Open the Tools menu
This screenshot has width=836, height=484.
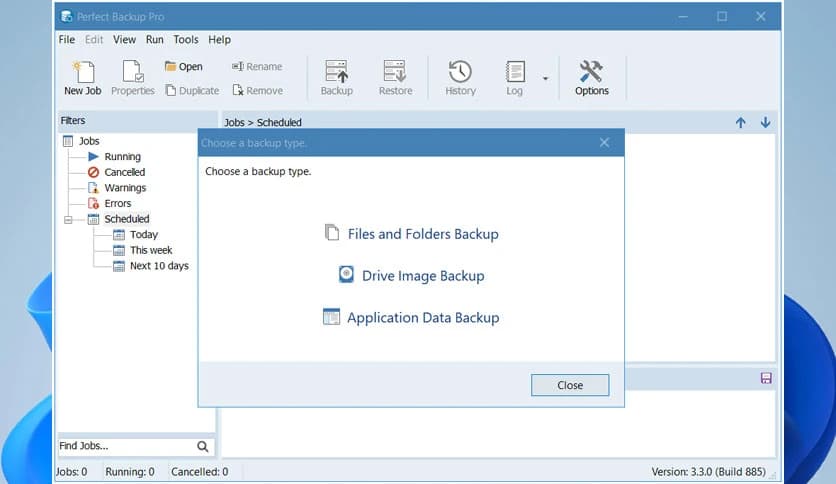pos(186,39)
